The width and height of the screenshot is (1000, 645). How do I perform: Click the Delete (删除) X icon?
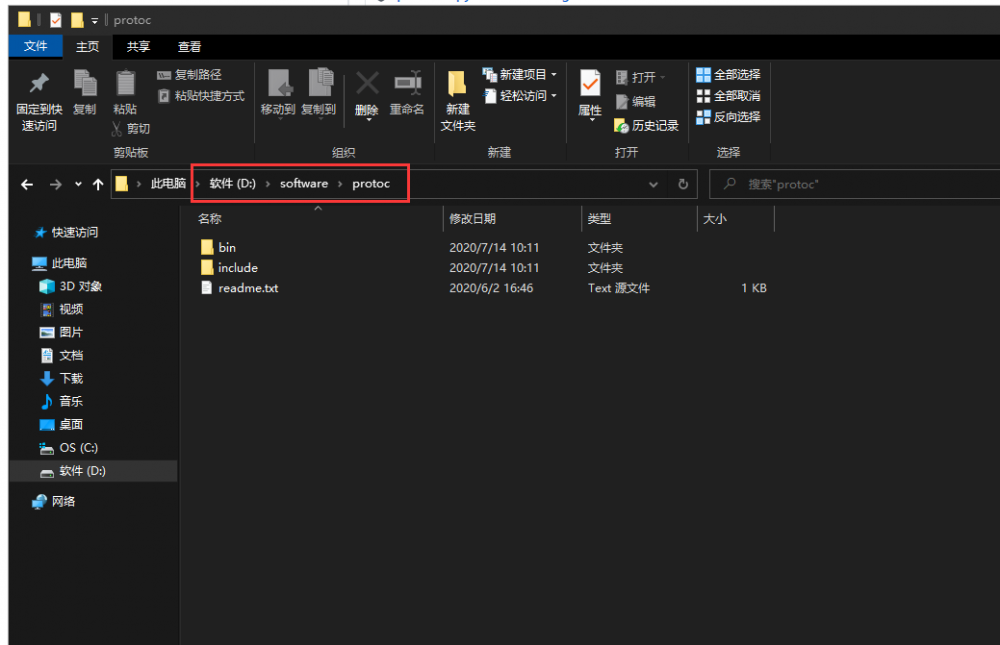[x=367, y=84]
